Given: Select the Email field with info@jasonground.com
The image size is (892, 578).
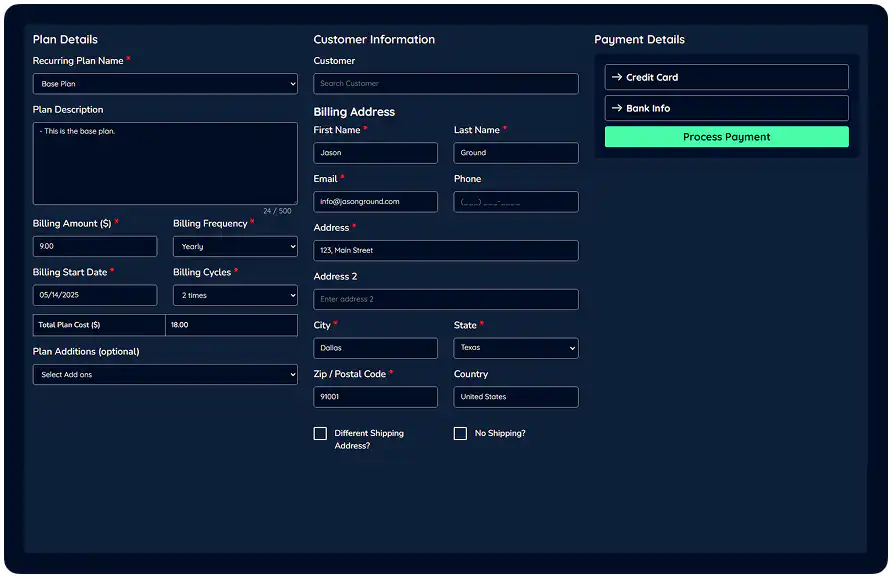Looking at the screenshot, I should (375, 201).
